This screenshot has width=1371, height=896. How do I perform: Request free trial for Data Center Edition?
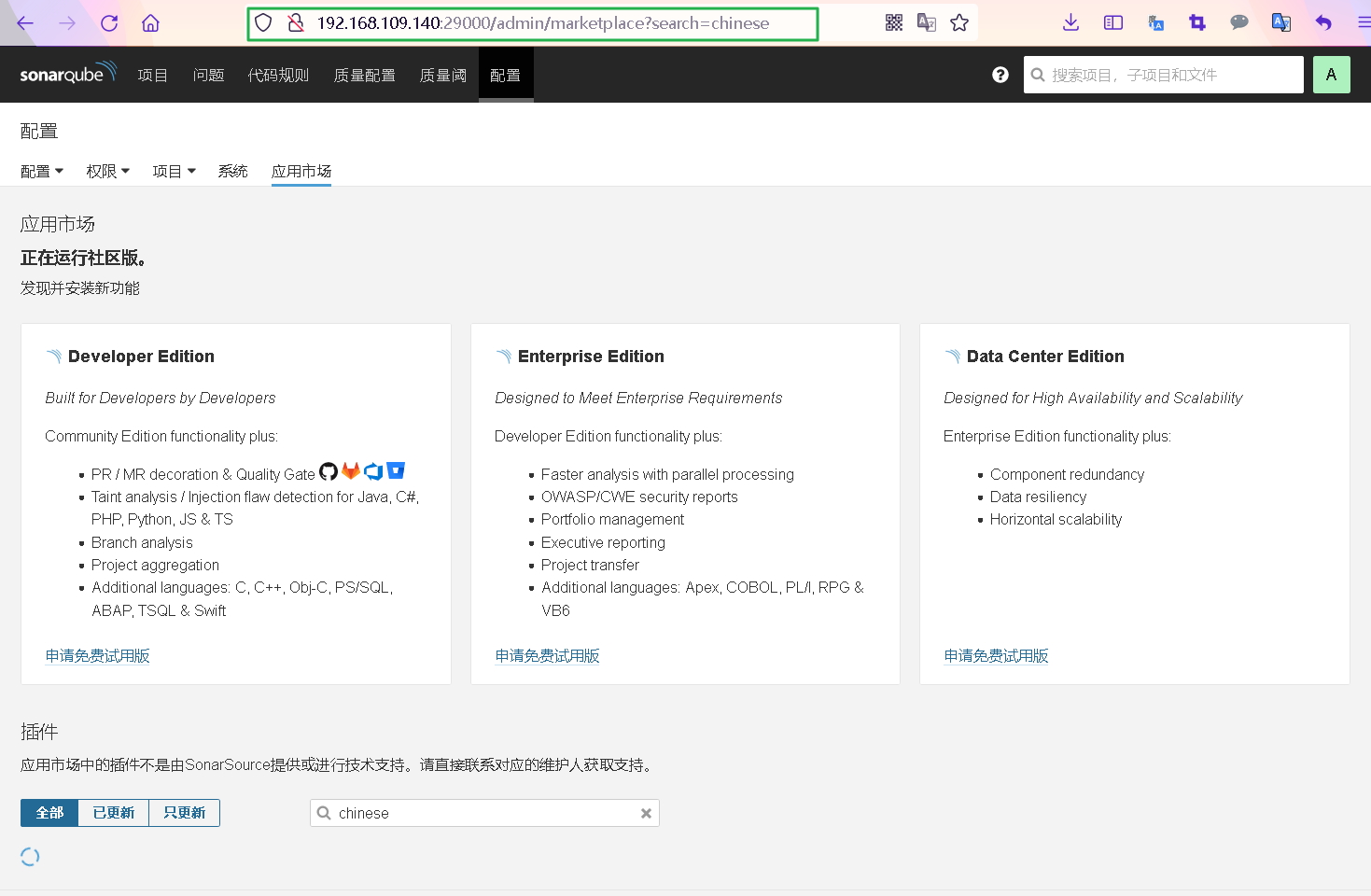coord(997,656)
